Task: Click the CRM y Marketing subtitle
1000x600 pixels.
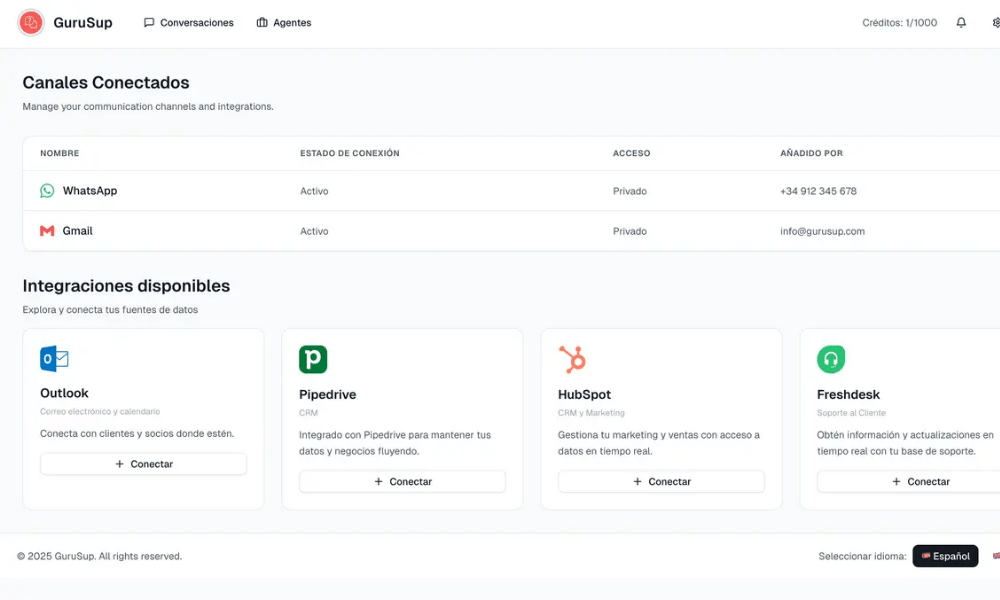Action: pyautogui.click(x=591, y=413)
